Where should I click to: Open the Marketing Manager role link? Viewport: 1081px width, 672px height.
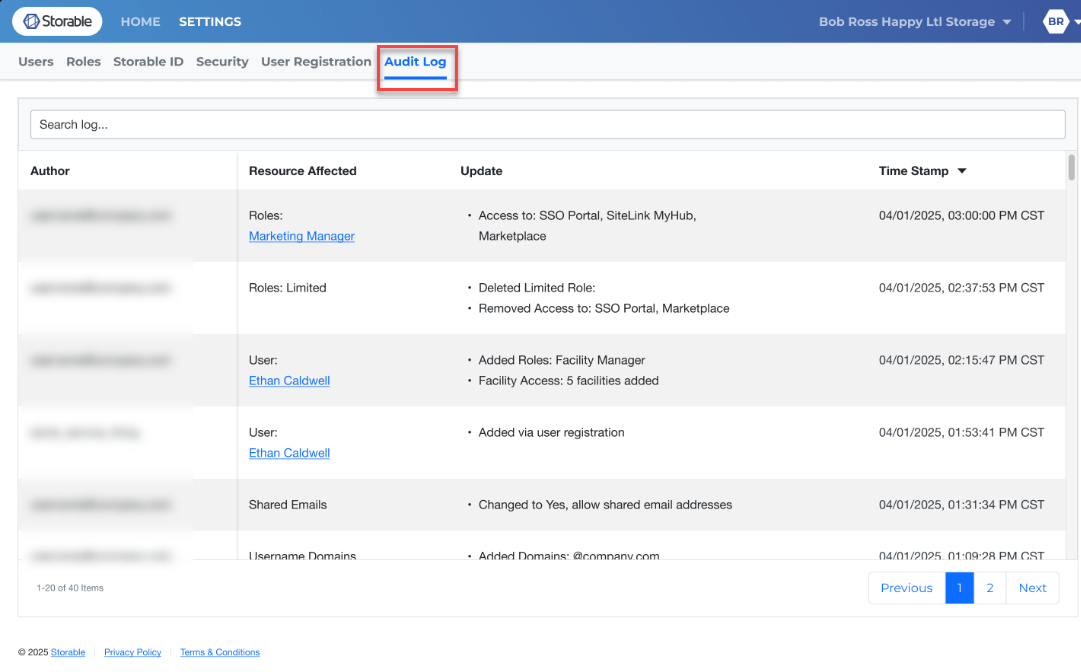point(301,236)
